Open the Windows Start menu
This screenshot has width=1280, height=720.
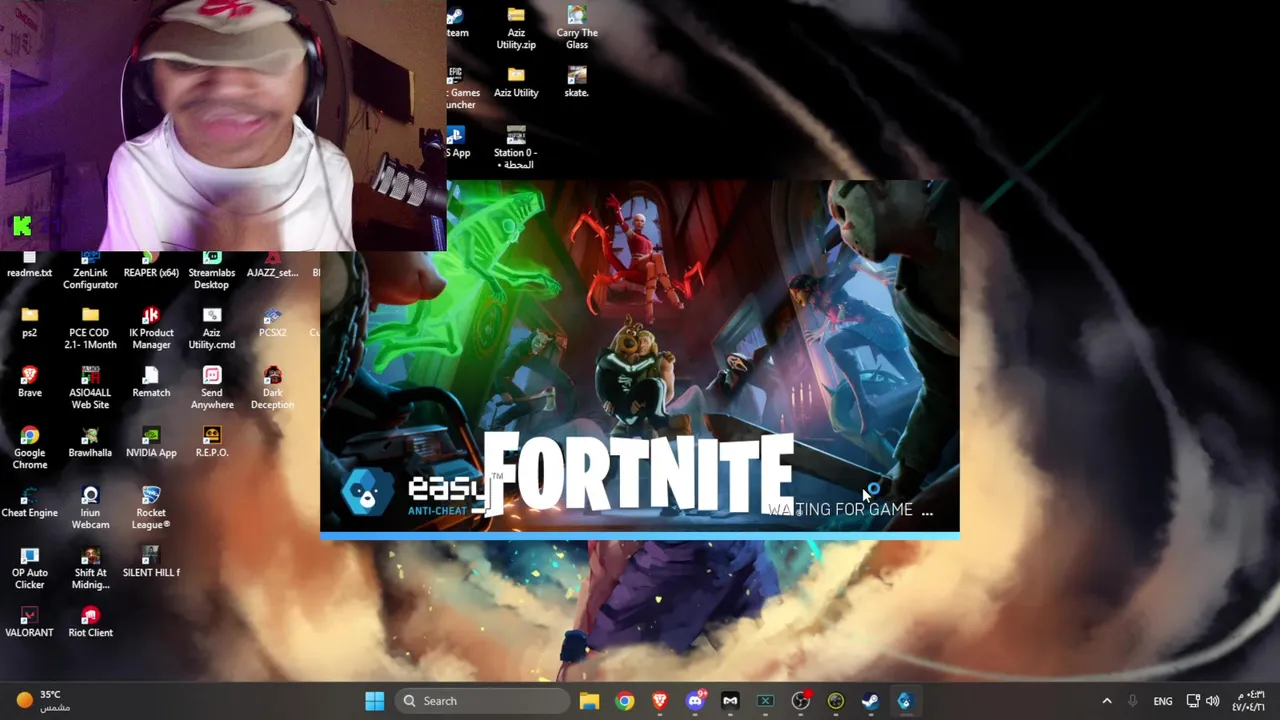[x=375, y=701]
